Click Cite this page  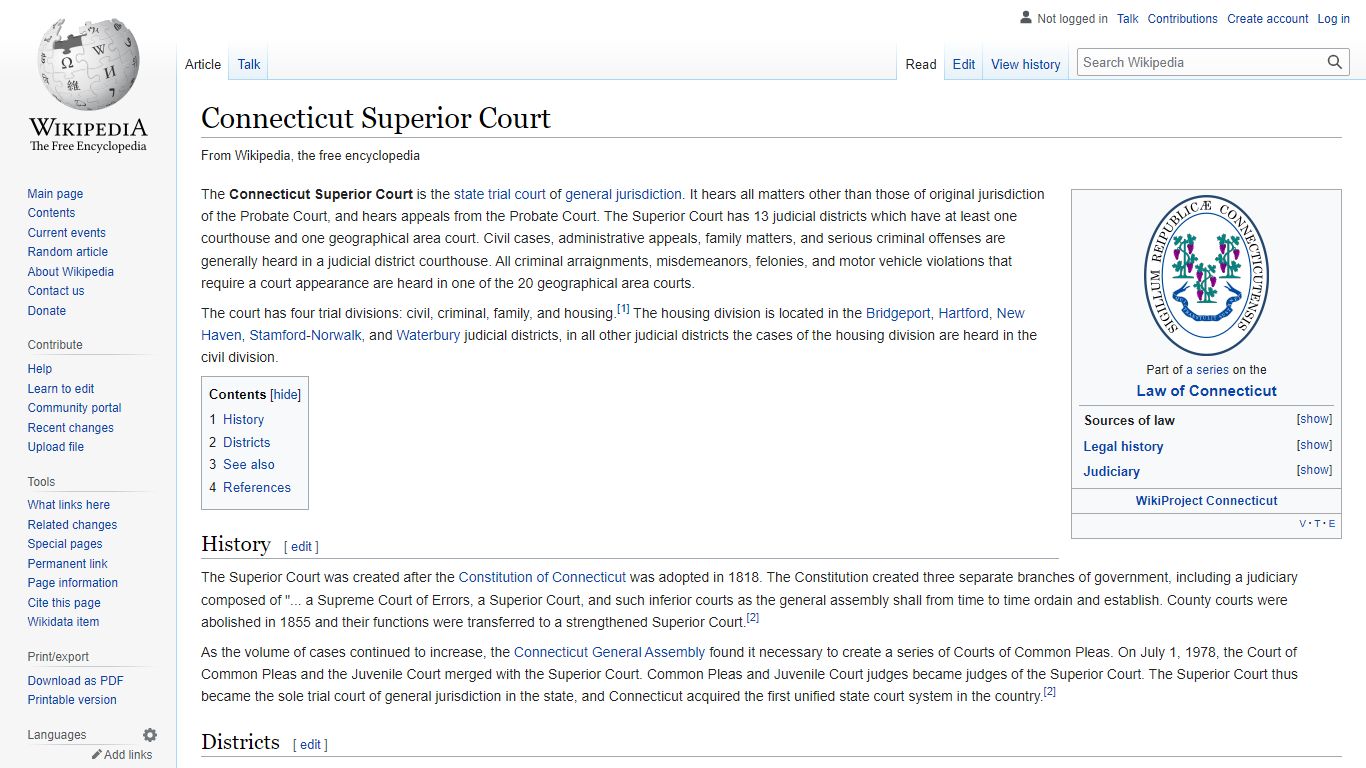pos(64,603)
